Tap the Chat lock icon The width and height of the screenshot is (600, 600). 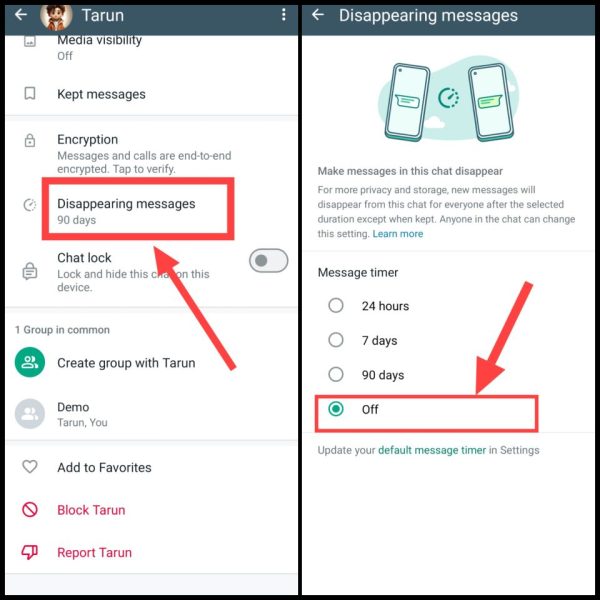coord(30,271)
